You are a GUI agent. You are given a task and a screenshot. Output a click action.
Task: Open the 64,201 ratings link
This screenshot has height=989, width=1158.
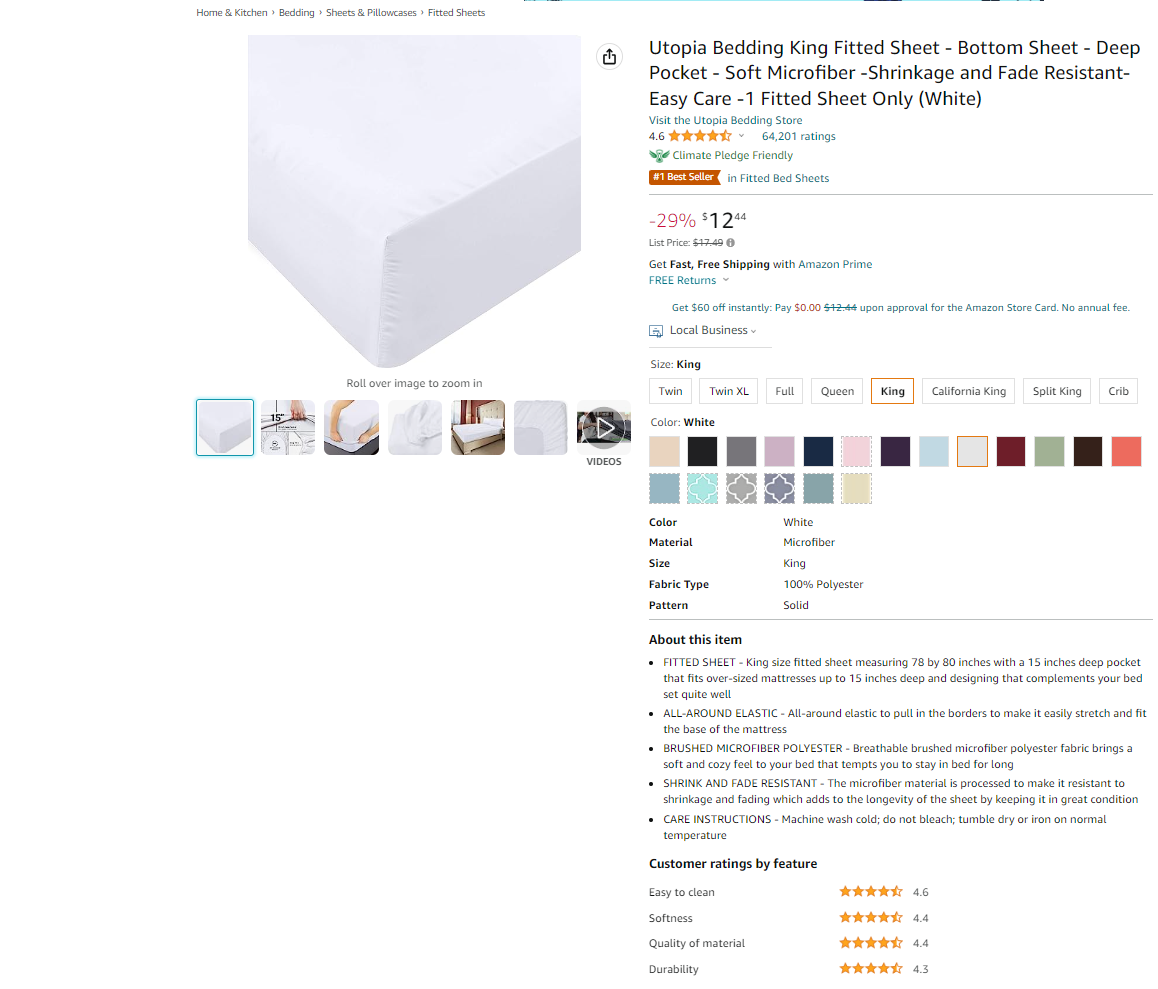pos(798,137)
